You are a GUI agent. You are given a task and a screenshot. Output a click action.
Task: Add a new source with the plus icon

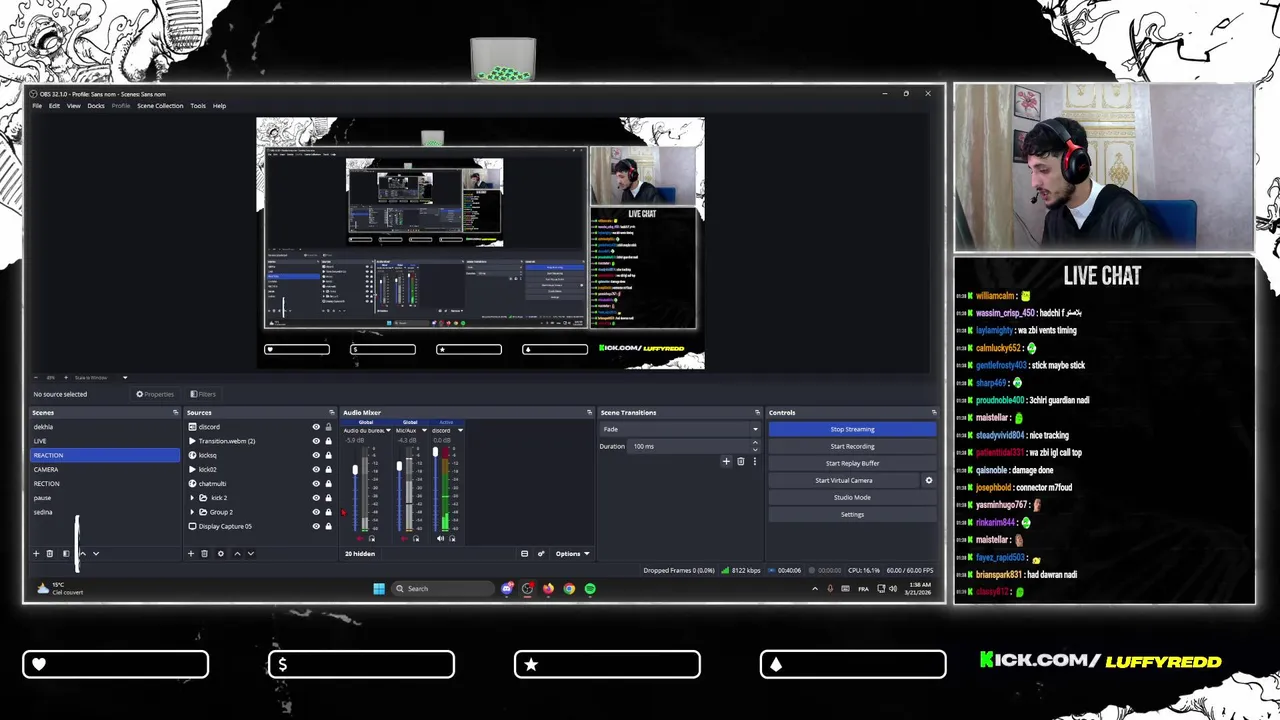[x=191, y=553]
